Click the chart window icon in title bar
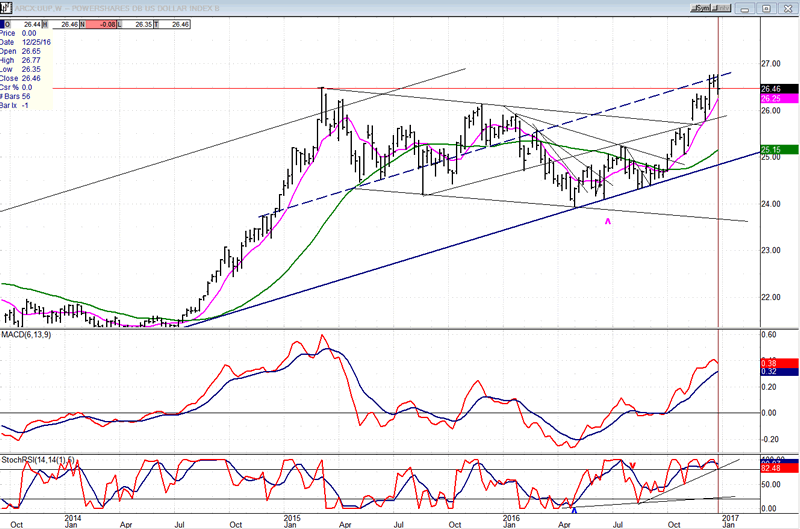This screenshot has height=529, width=800. [8, 6]
